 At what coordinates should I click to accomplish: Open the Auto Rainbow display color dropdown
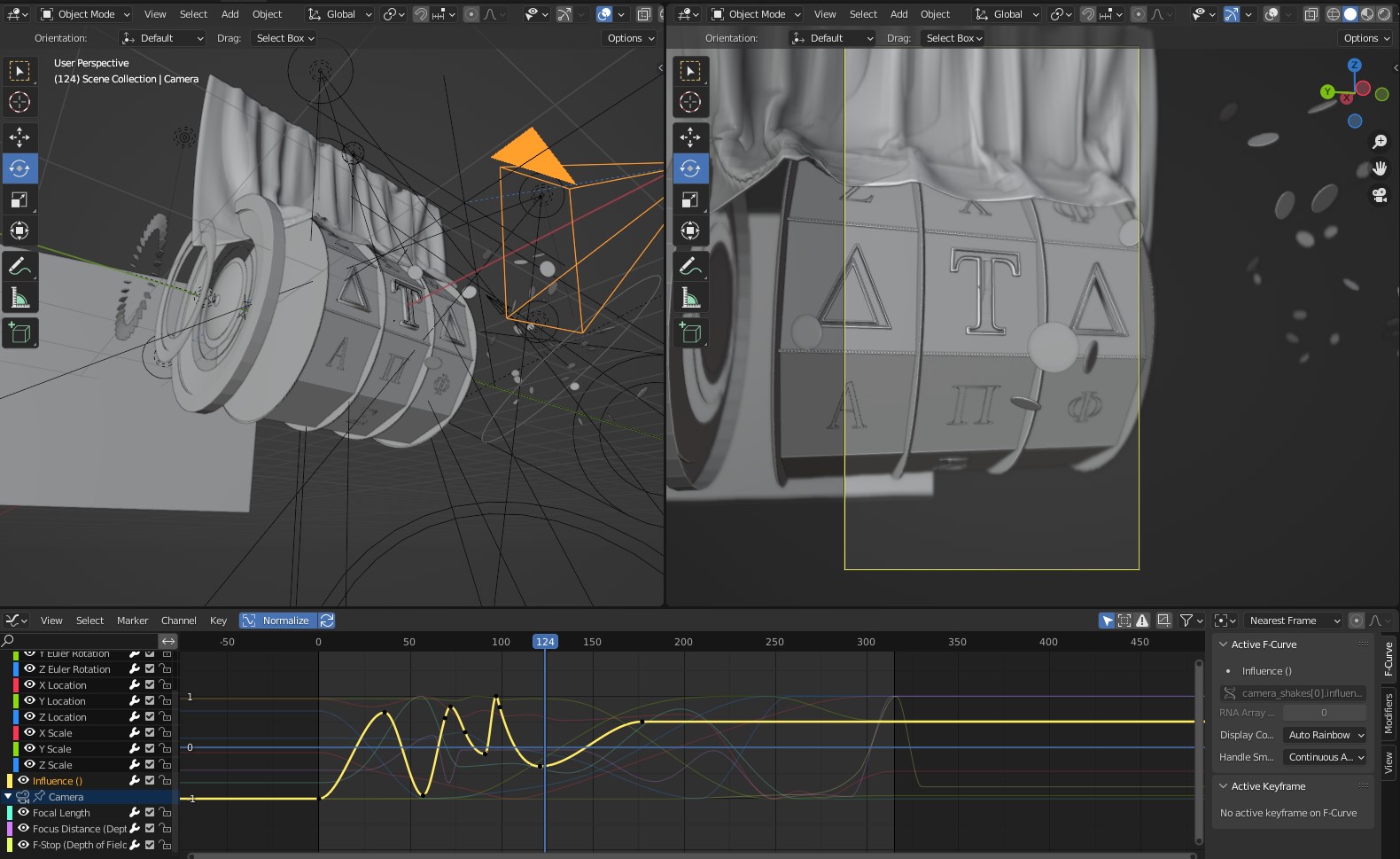(x=1326, y=735)
